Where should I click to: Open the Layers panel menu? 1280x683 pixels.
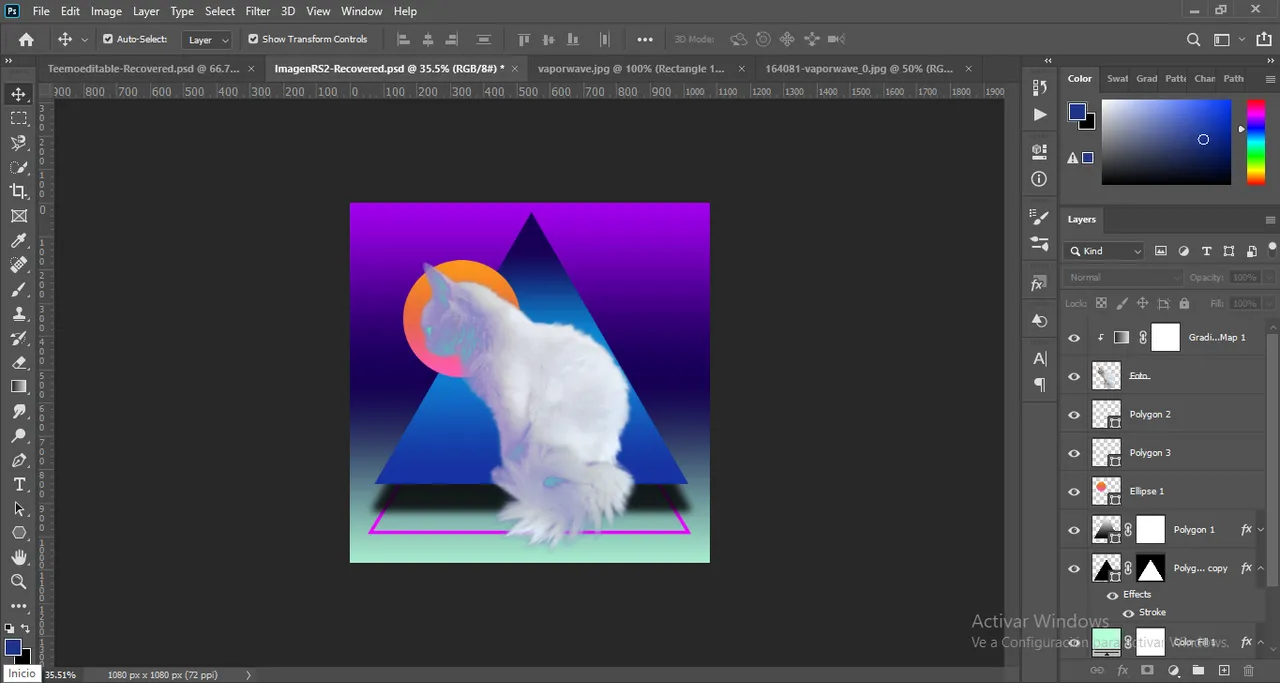[1270, 220]
